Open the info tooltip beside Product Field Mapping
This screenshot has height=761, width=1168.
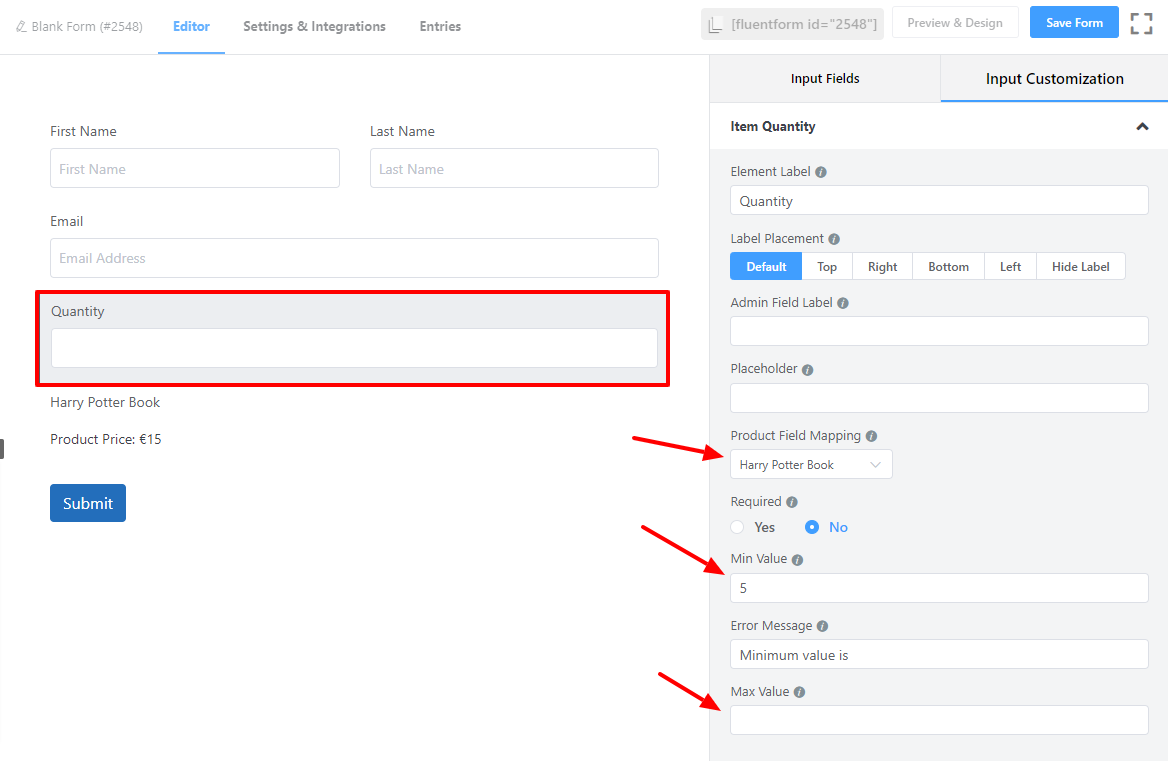point(871,435)
